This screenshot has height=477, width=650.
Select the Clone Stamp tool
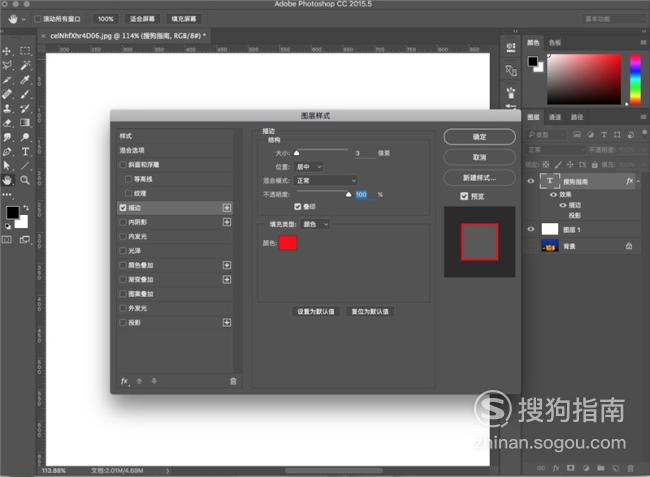(7, 109)
